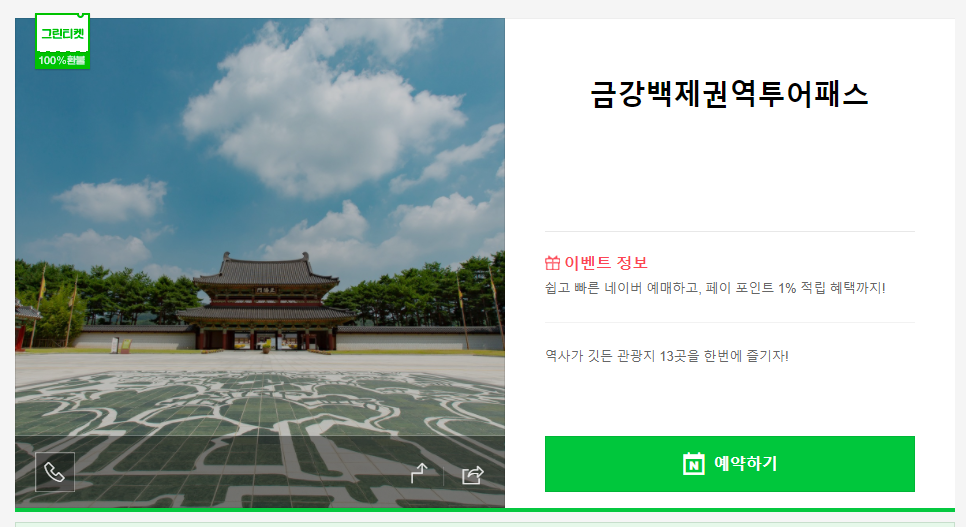
Task: Click the patterned plaza floor in the photo
Action: (x=260, y=431)
